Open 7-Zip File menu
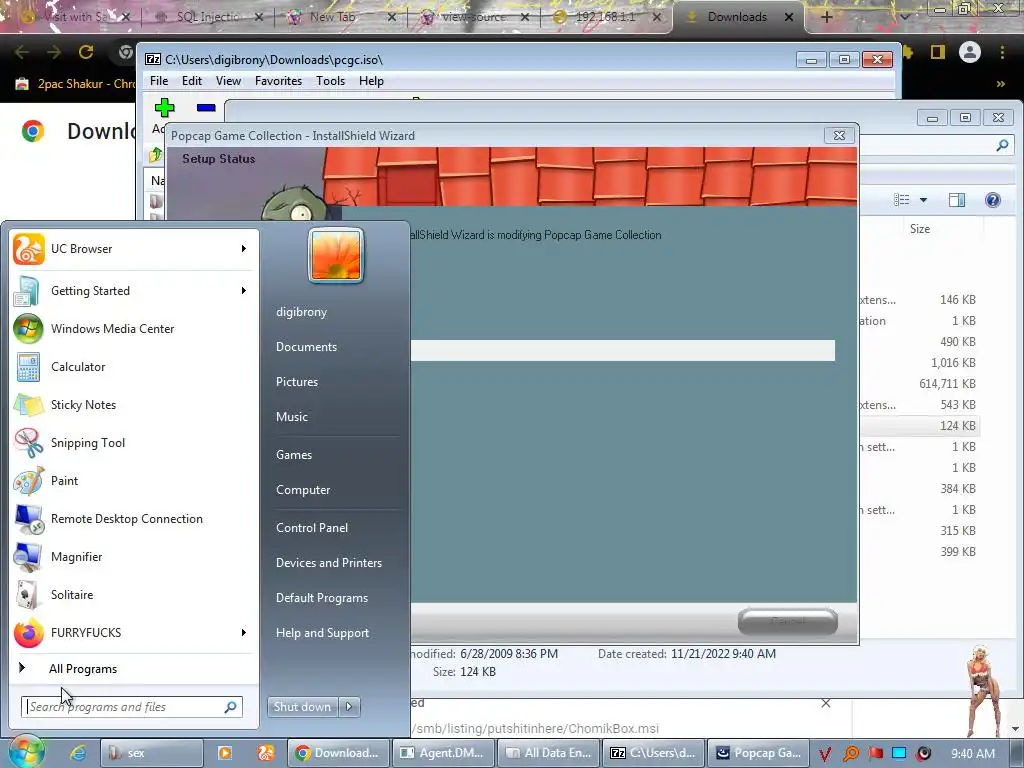 [159, 81]
